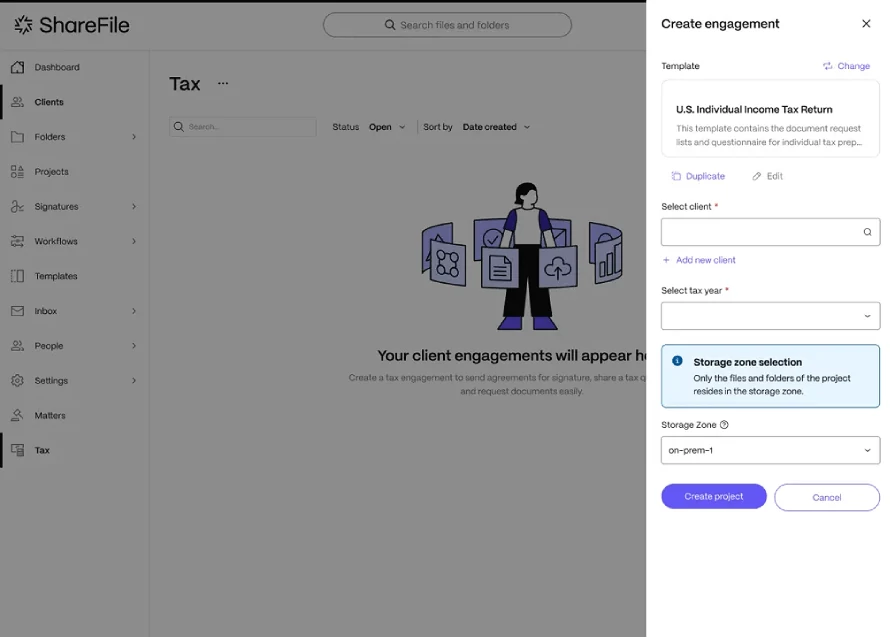Close the Create engagement panel
The height and width of the screenshot is (637, 895).
pyautogui.click(x=866, y=24)
